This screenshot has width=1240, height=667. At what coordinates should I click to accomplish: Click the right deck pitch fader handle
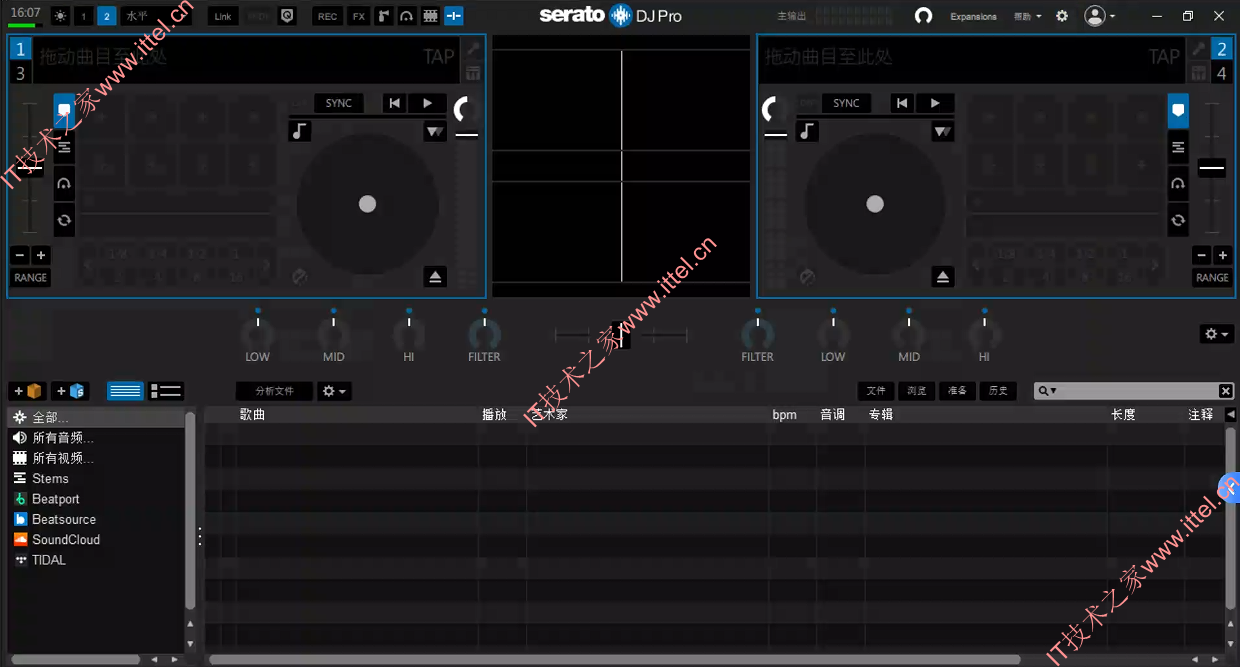(1212, 168)
